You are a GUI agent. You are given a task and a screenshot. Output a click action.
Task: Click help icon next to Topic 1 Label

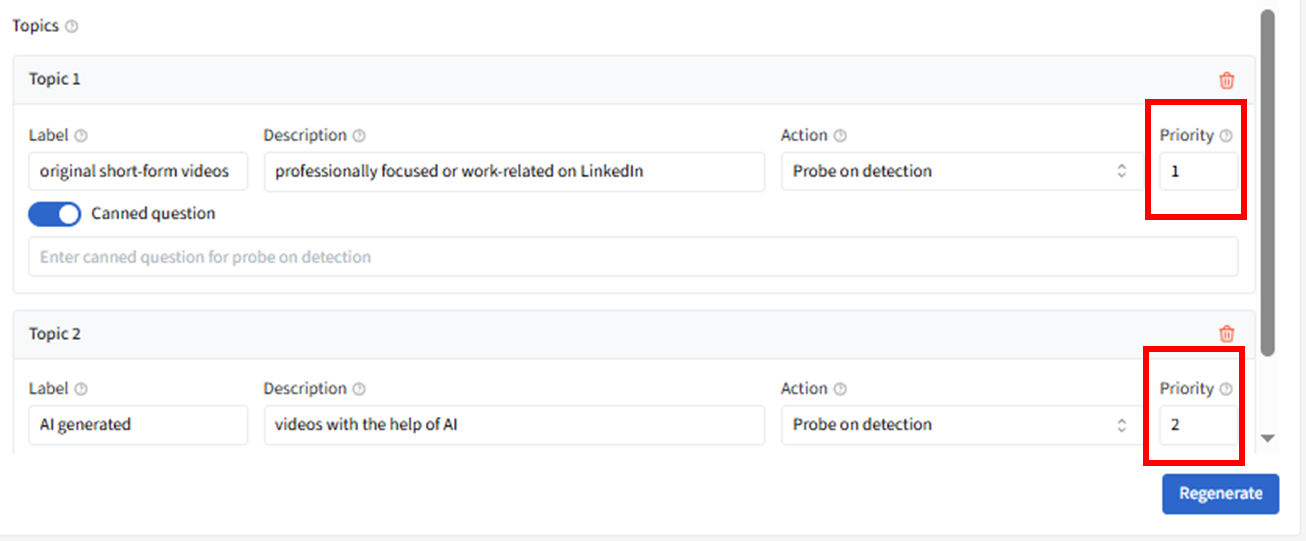[81, 136]
